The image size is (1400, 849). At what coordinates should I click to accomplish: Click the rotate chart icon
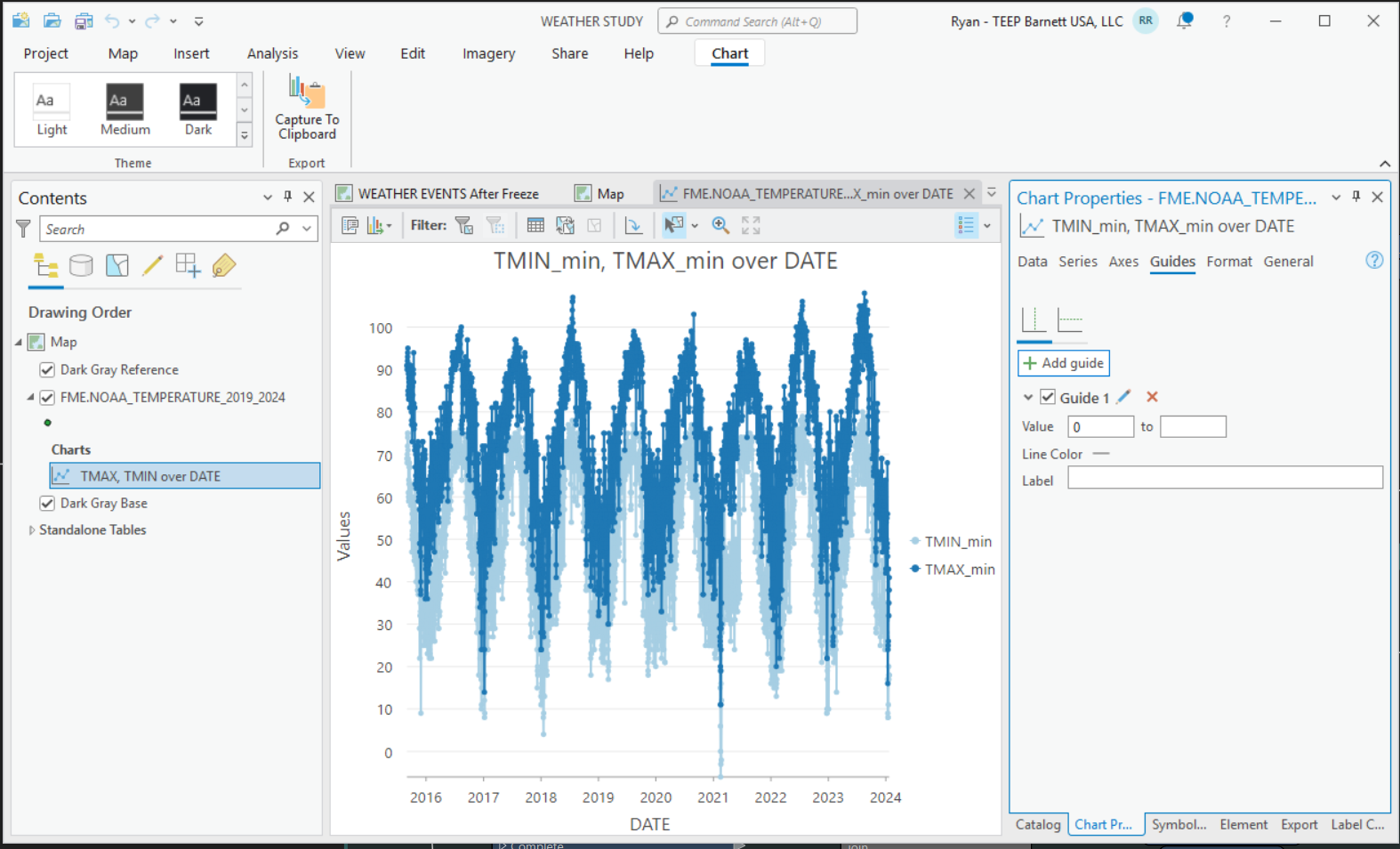point(633,226)
